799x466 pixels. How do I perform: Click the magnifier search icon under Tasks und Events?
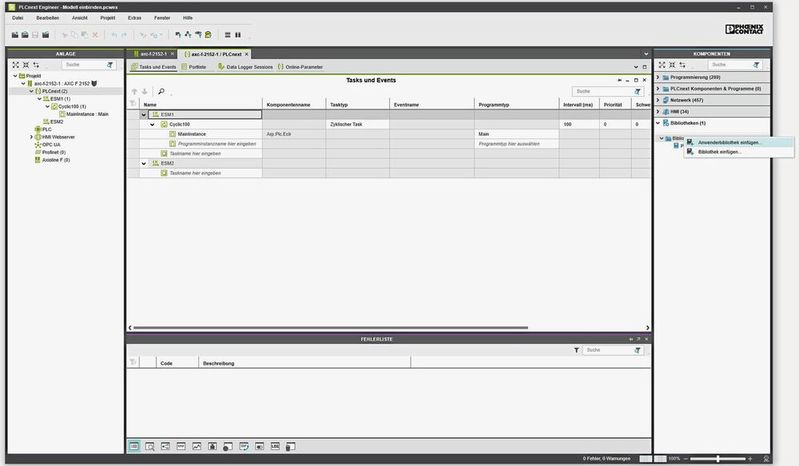[x=161, y=91]
